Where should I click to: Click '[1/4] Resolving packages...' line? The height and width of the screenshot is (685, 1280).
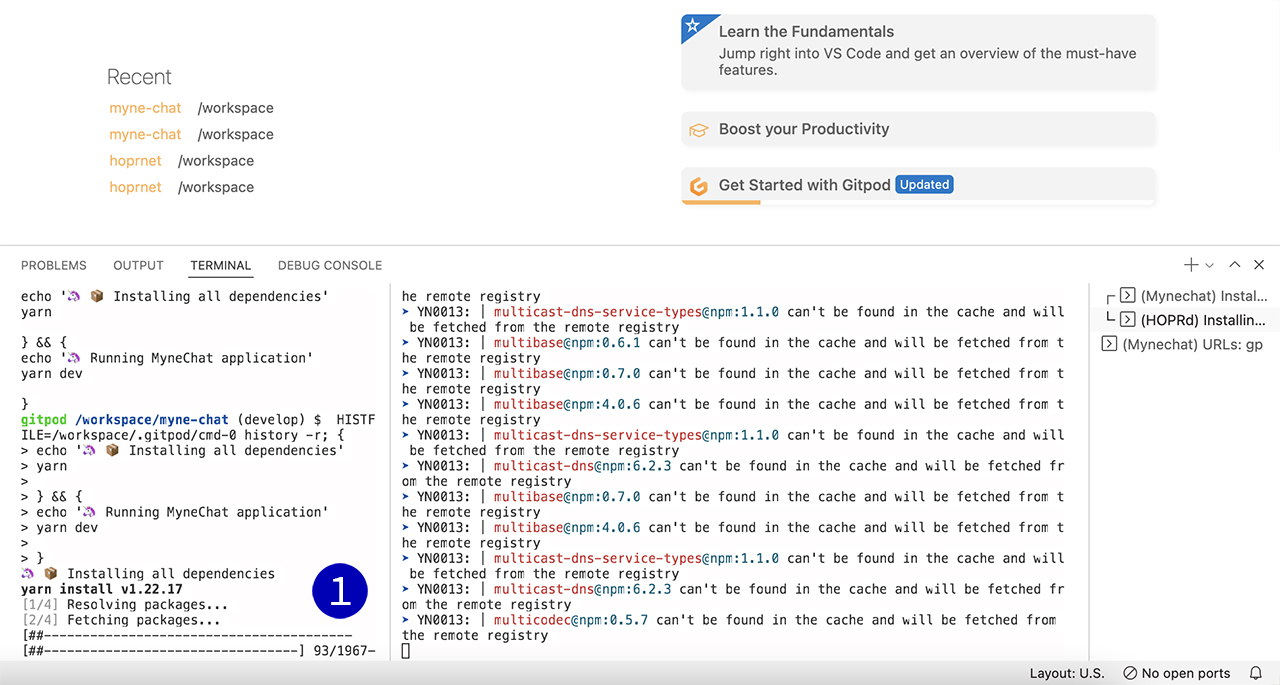[125, 605]
